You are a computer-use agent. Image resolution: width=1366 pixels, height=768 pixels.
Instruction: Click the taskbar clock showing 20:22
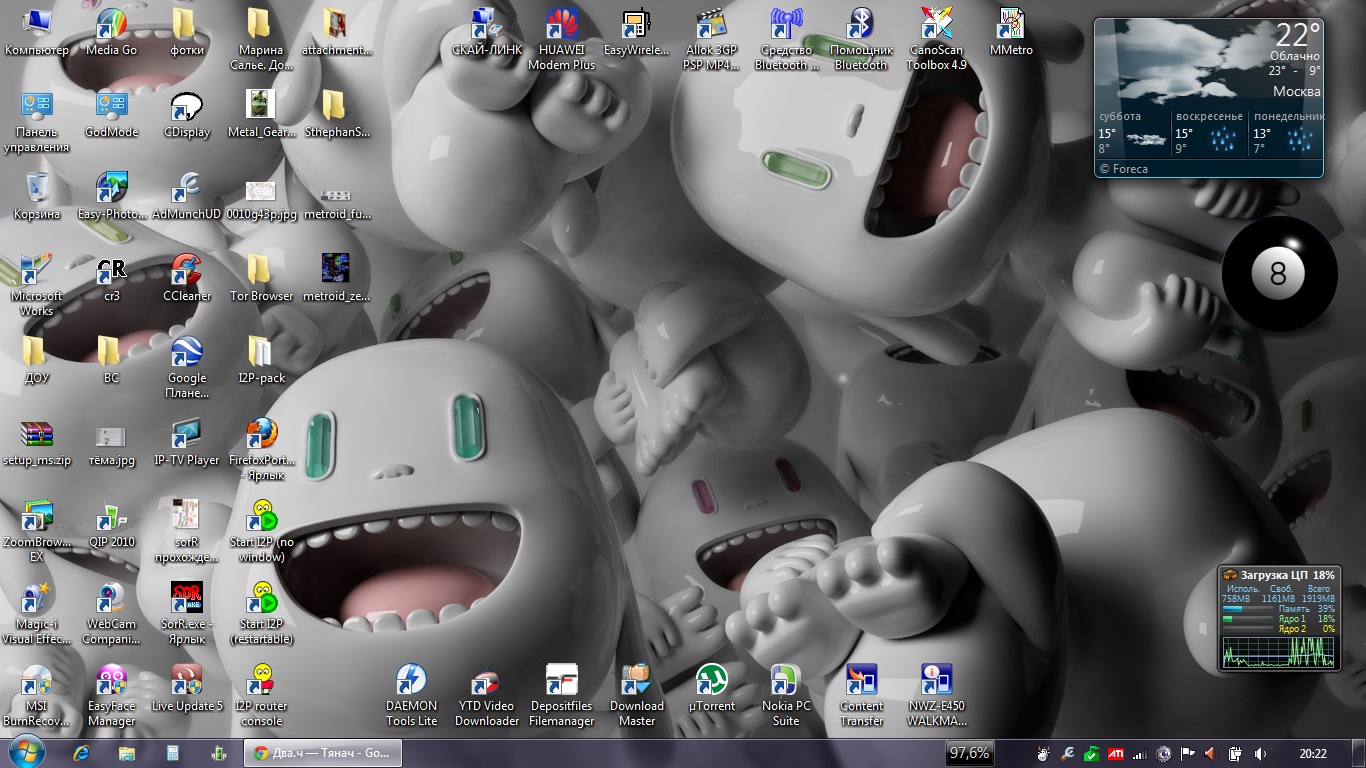pyautogui.click(x=1312, y=753)
